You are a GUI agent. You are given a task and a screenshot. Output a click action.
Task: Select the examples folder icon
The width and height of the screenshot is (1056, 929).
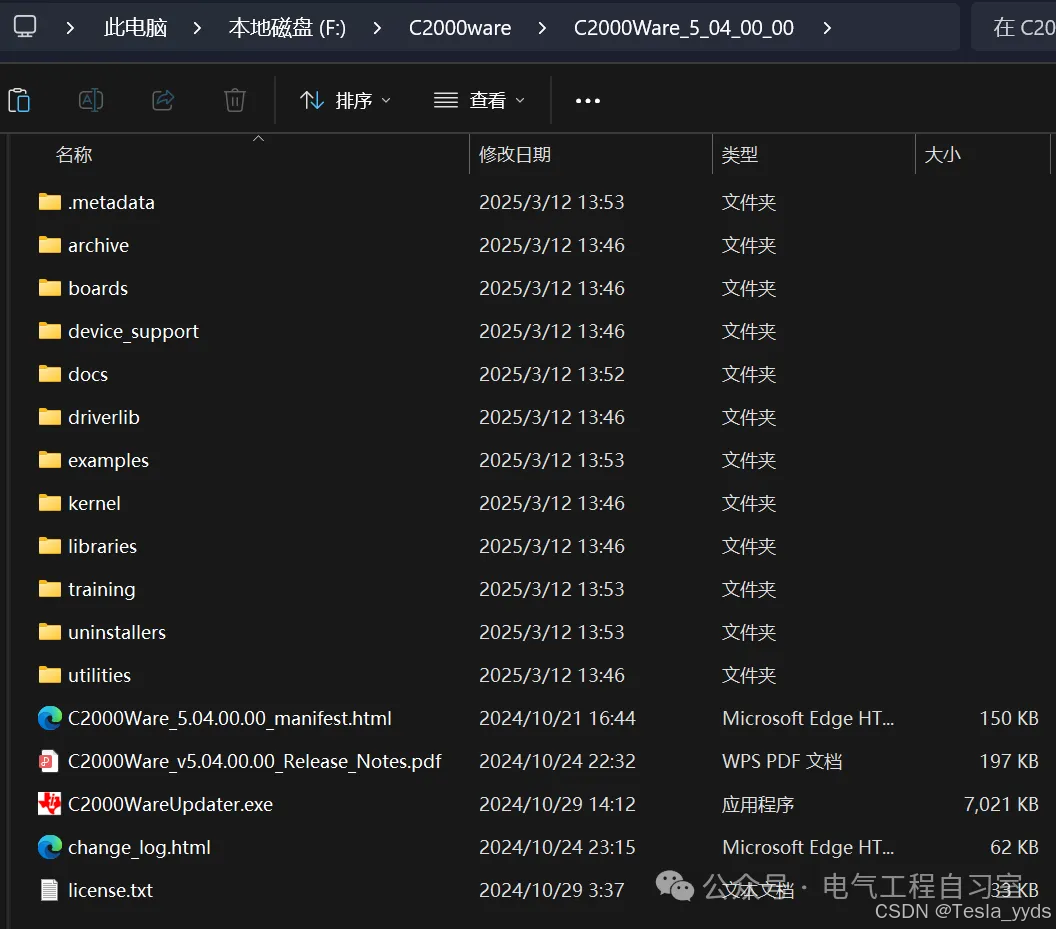(x=50, y=460)
